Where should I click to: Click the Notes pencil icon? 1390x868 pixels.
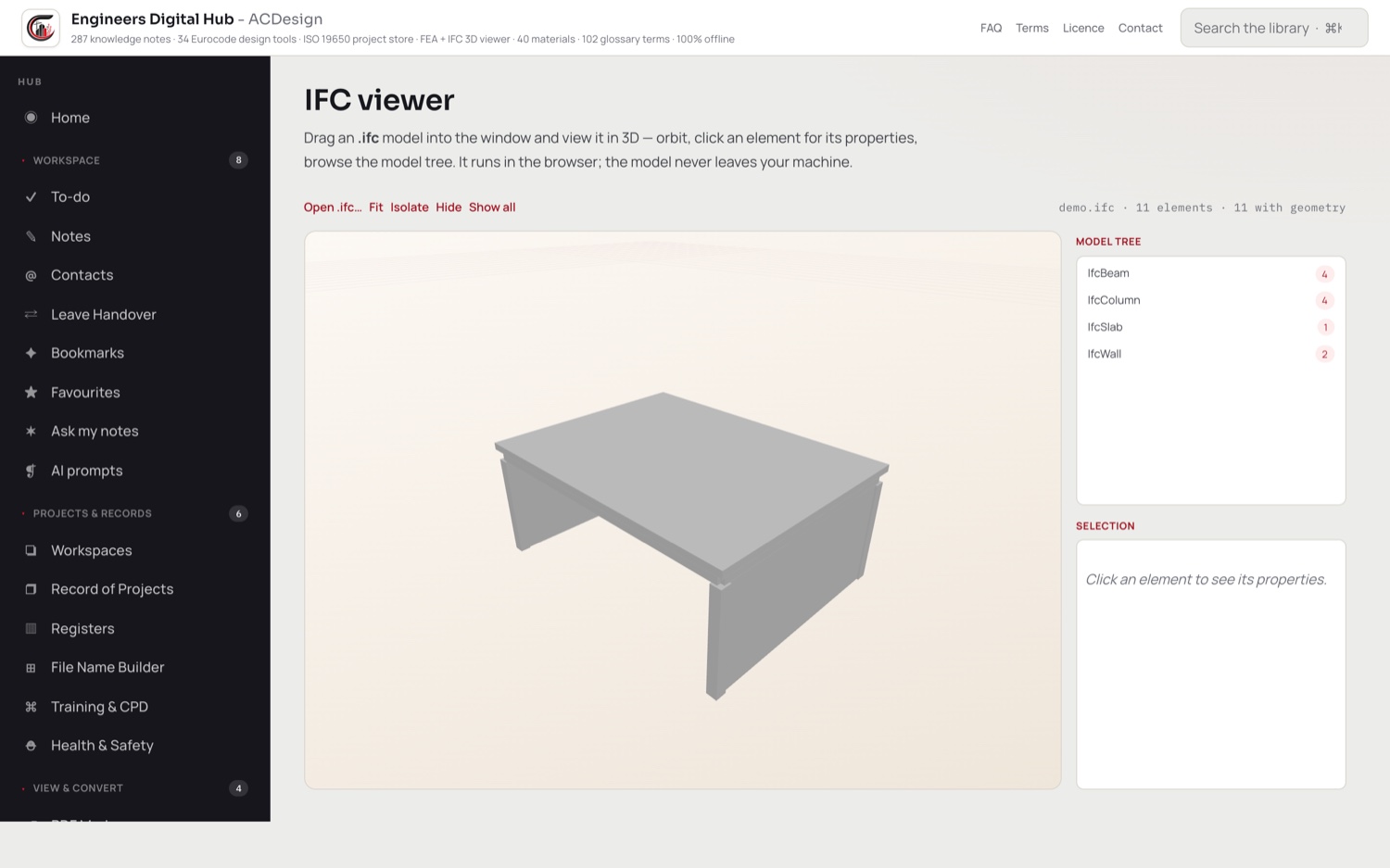click(31, 236)
